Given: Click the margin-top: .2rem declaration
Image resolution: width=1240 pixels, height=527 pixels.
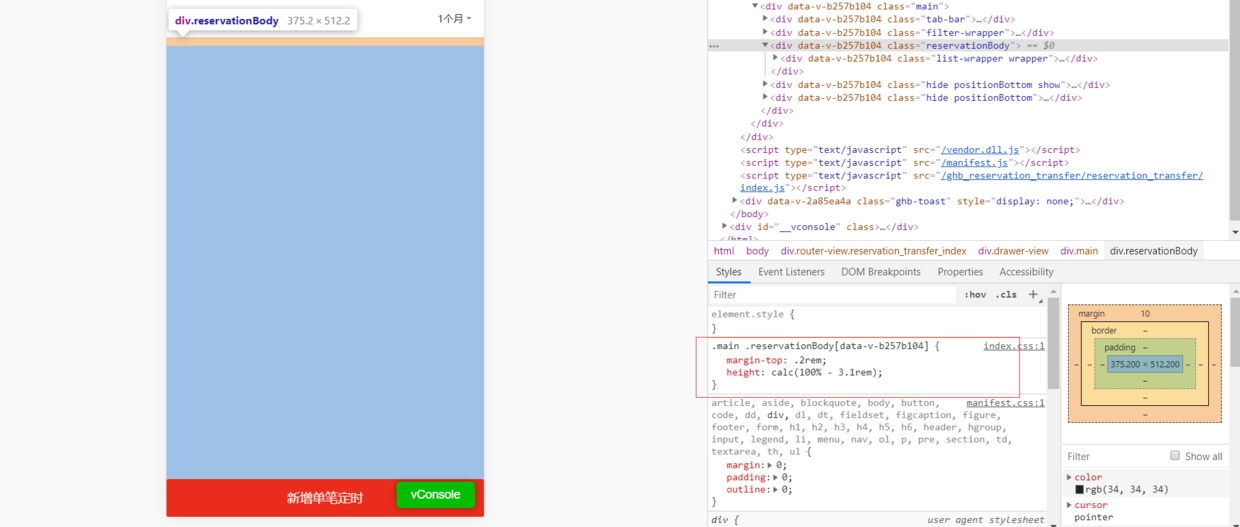Looking at the screenshot, I should click(x=777, y=360).
